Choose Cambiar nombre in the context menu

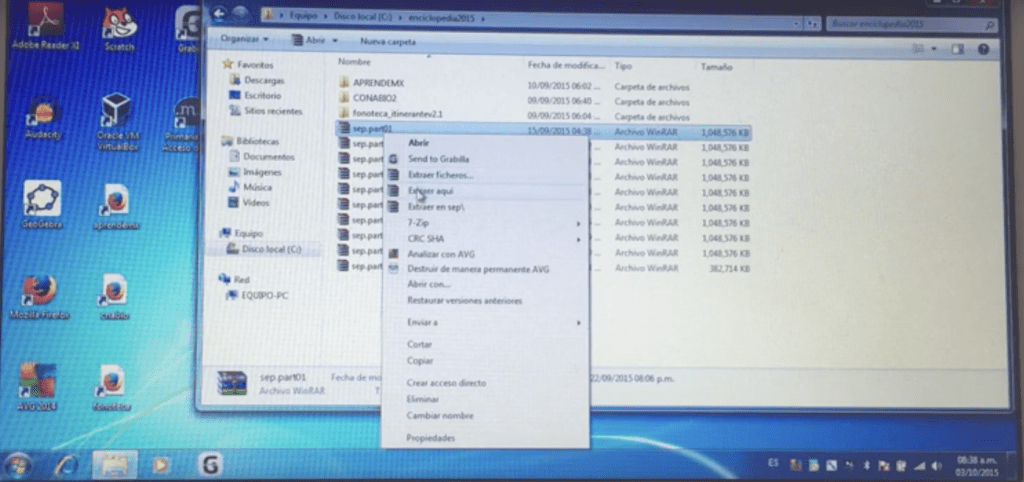click(x=440, y=415)
